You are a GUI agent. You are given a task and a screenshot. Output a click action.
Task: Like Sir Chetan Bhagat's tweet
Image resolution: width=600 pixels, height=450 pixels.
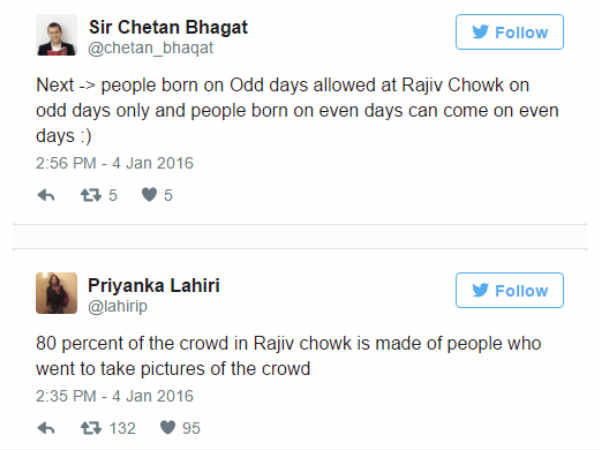click(149, 195)
